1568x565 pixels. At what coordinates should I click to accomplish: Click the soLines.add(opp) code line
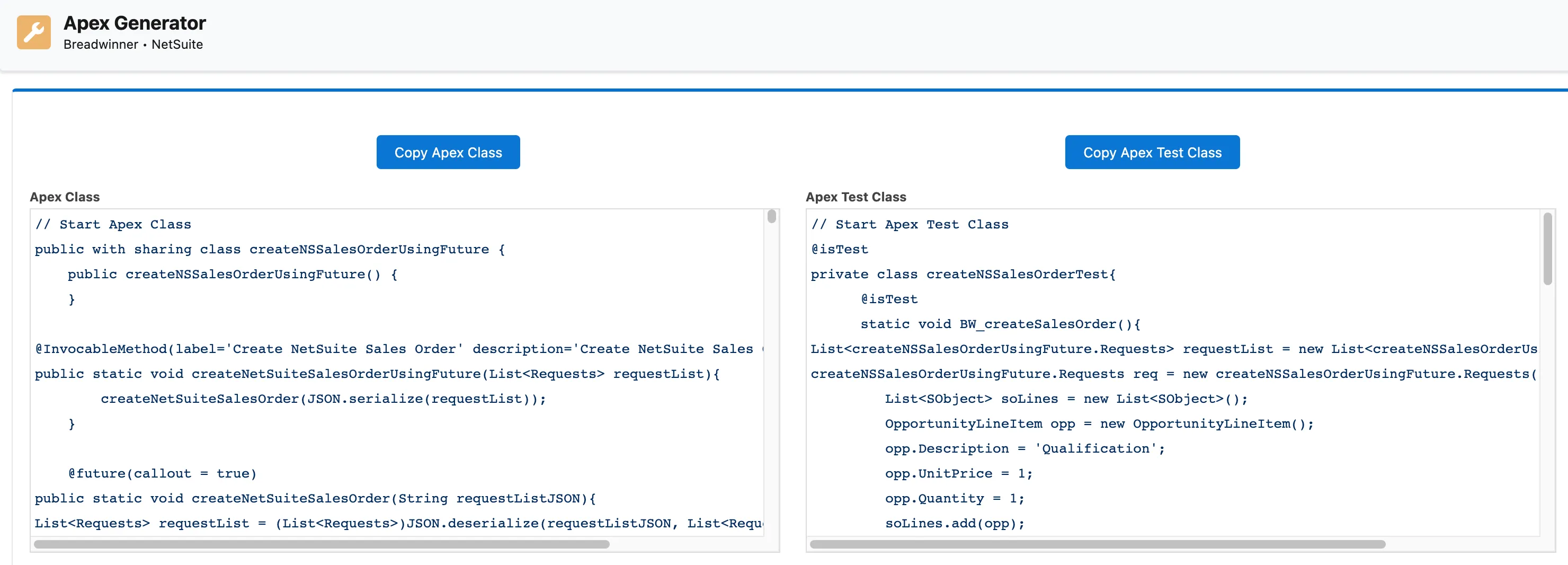(955, 524)
